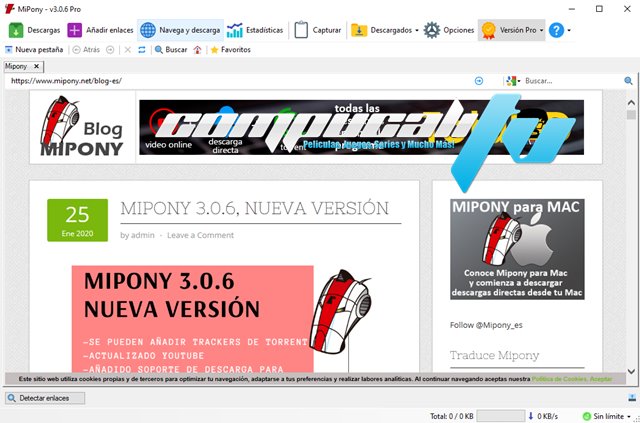This screenshot has width=640, height=423.
Task: Accept cookies with the Aceptar link
Action: tap(601, 379)
